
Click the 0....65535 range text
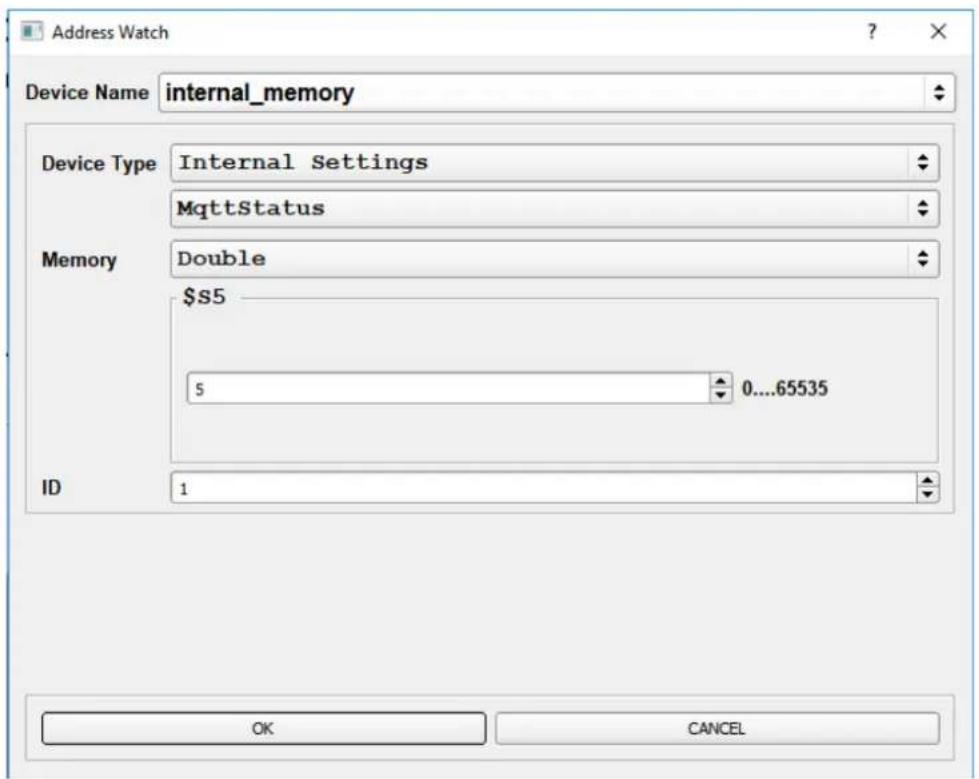785,388
